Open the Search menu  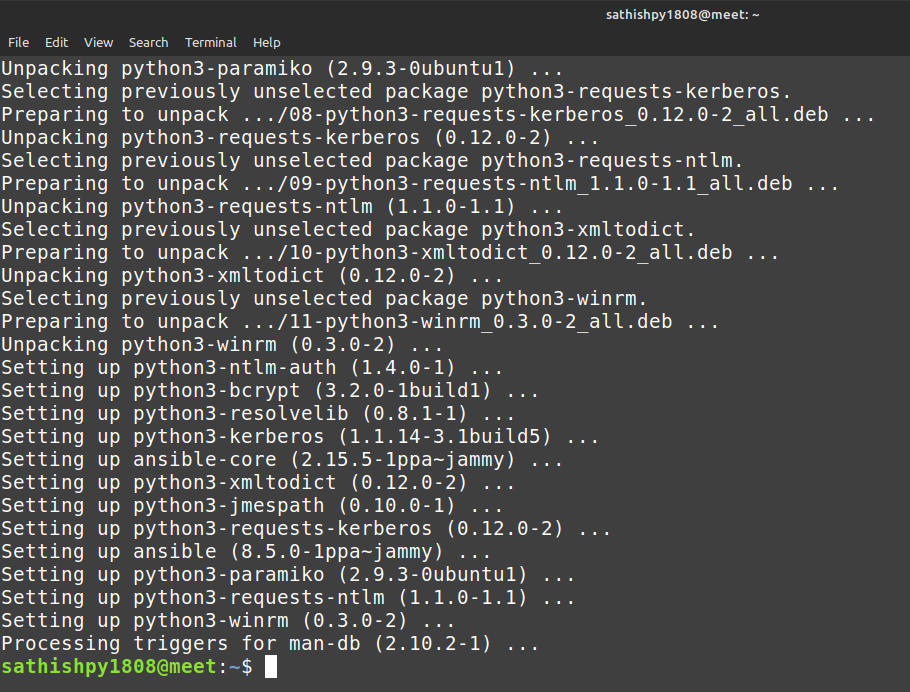coord(148,43)
